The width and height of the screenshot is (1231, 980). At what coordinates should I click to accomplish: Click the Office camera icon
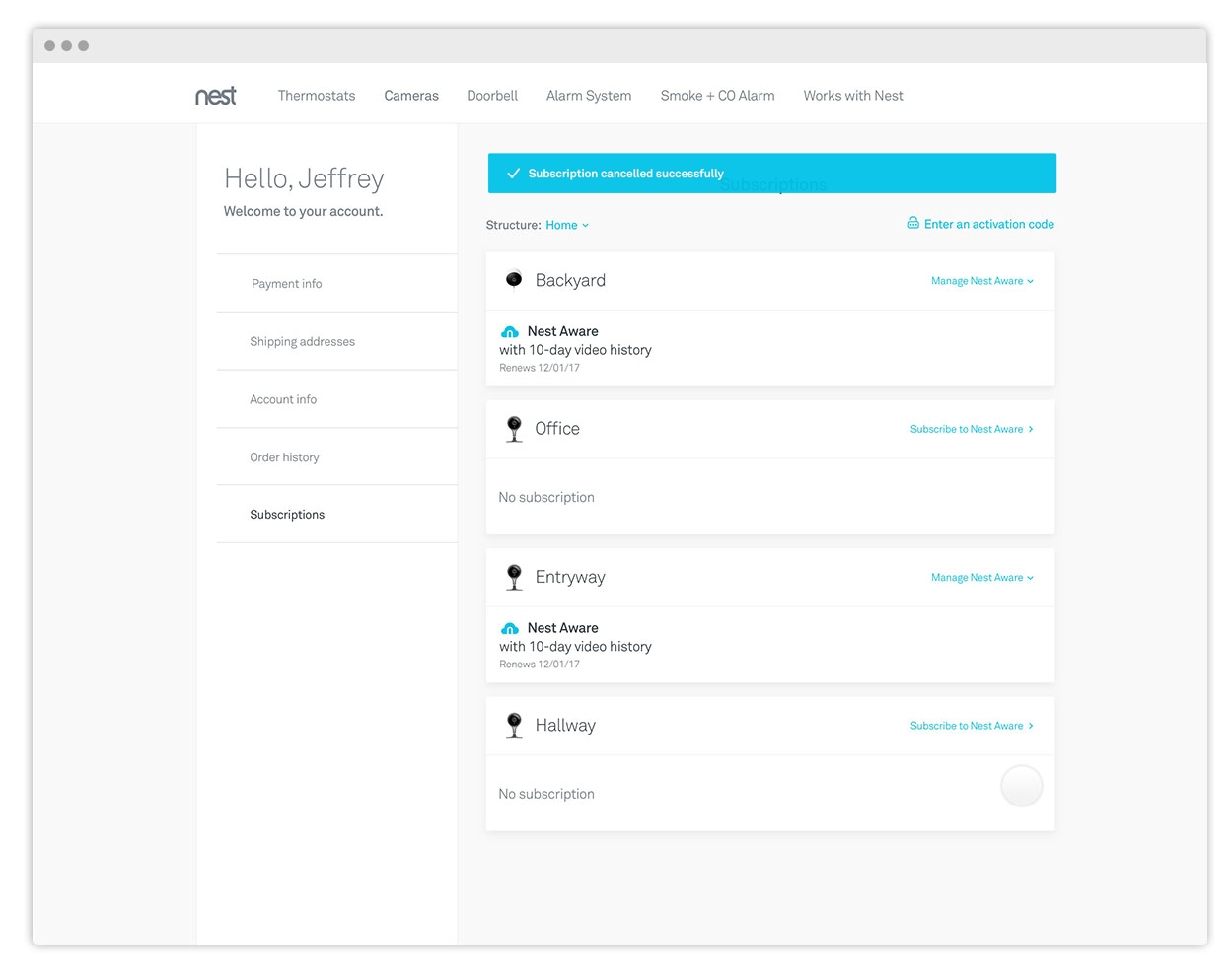point(514,429)
